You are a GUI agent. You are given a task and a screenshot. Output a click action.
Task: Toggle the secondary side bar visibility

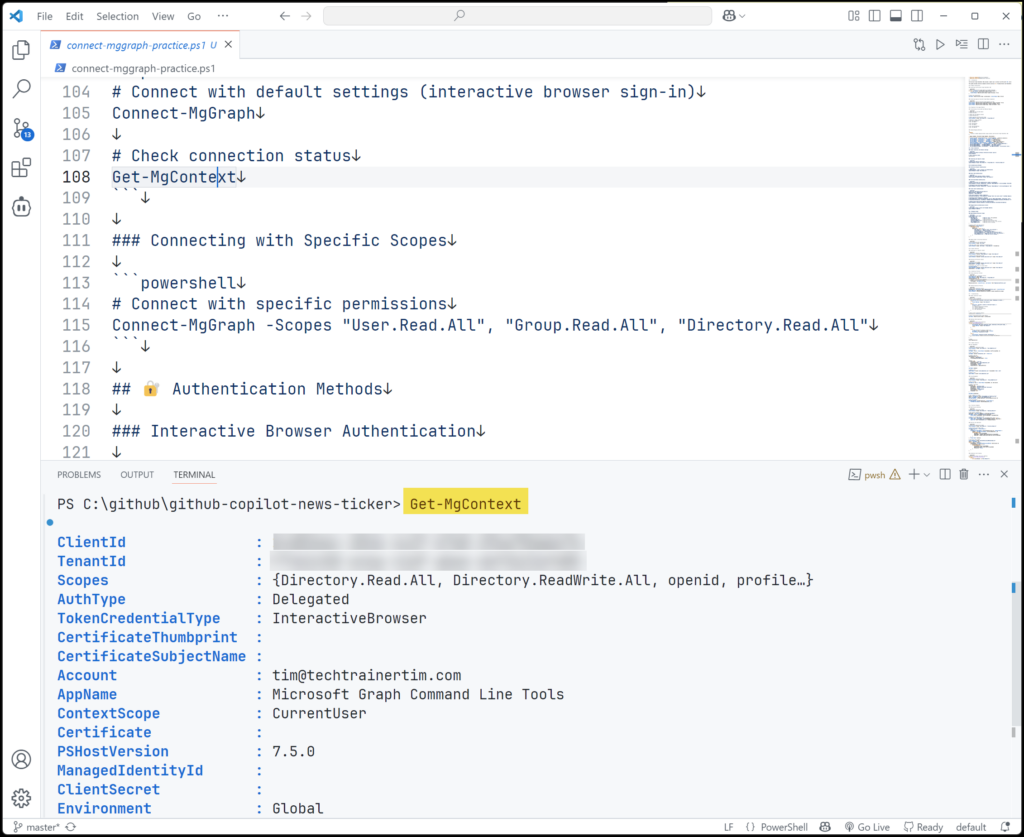point(917,16)
